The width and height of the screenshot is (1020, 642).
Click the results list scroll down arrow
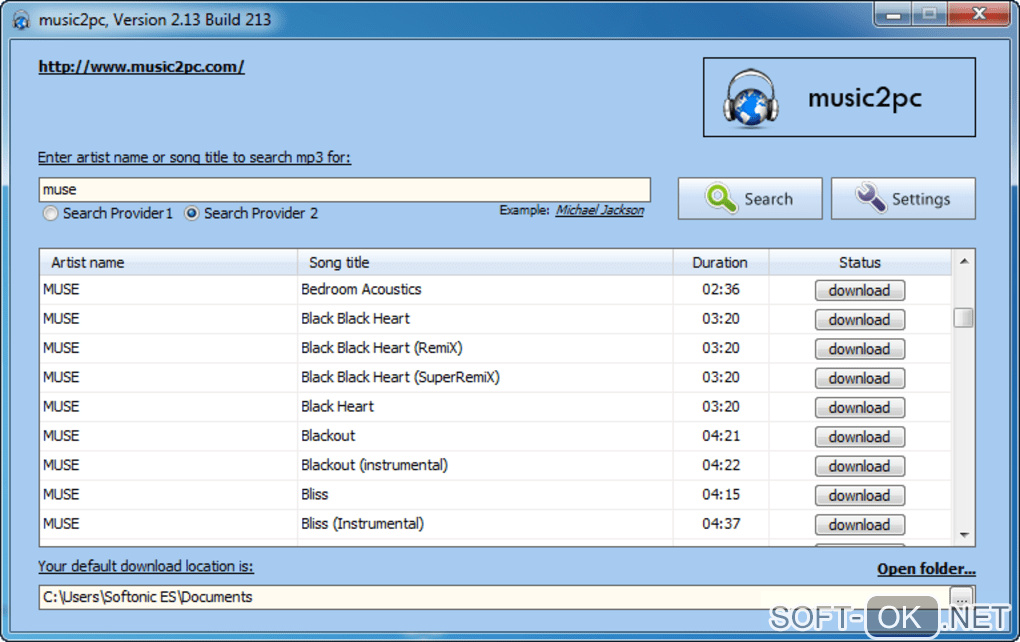point(964,535)
